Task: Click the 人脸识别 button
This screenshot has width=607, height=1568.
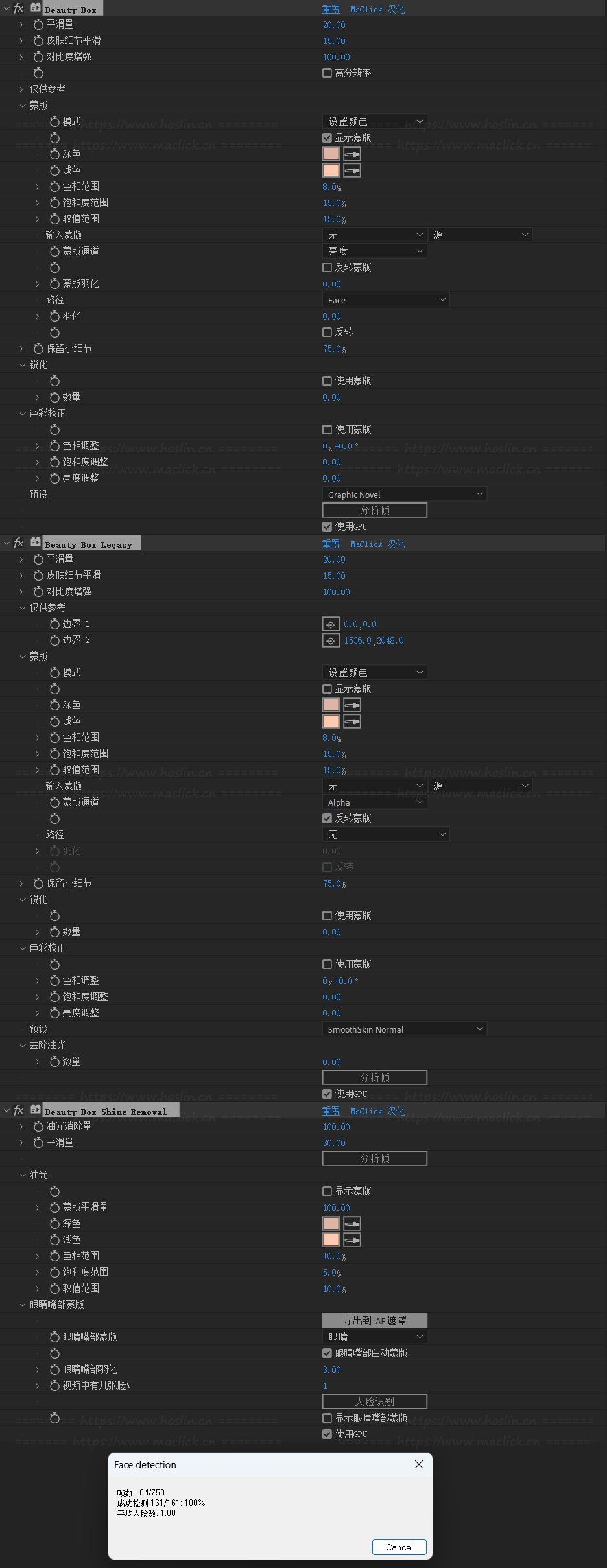Action: coord(375,1401)
